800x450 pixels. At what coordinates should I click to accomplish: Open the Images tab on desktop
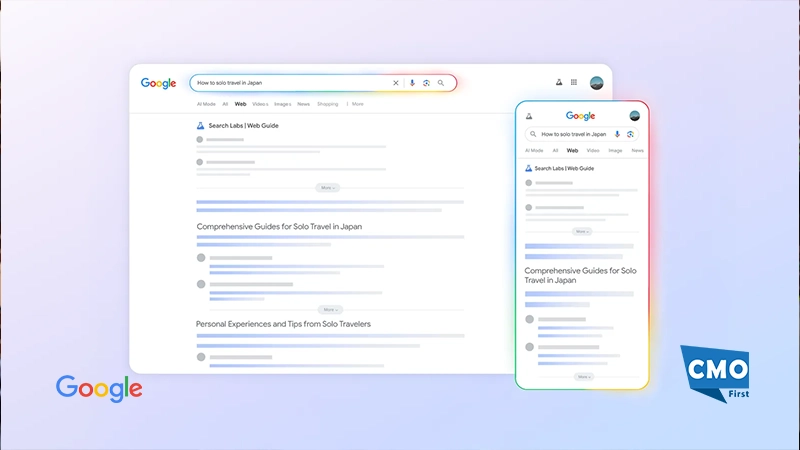pyautogui.click(x=283, y=104)
